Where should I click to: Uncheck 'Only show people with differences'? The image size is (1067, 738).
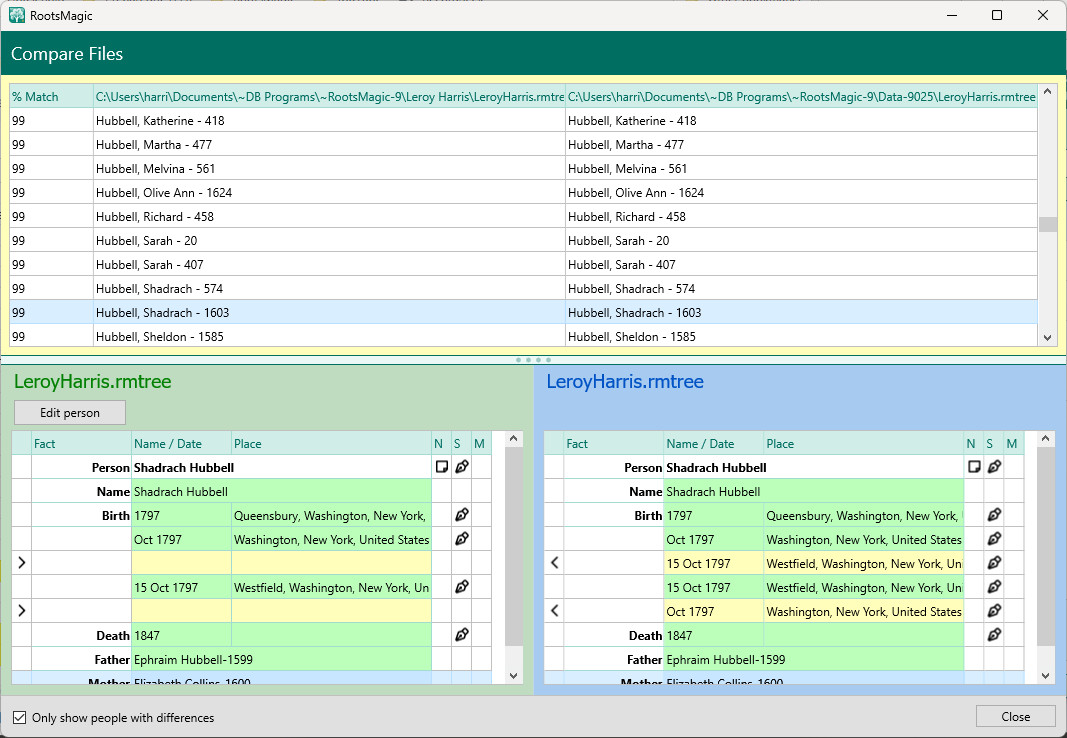click(x=20, y=717)
